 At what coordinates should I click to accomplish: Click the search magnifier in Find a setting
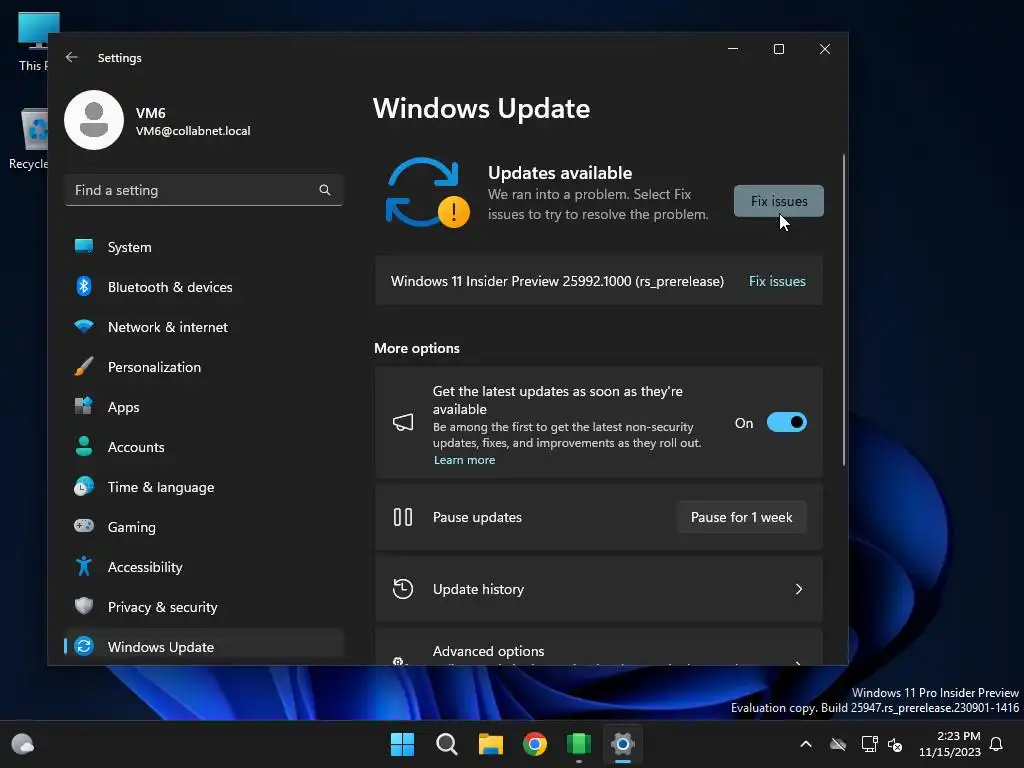[325, 190]
